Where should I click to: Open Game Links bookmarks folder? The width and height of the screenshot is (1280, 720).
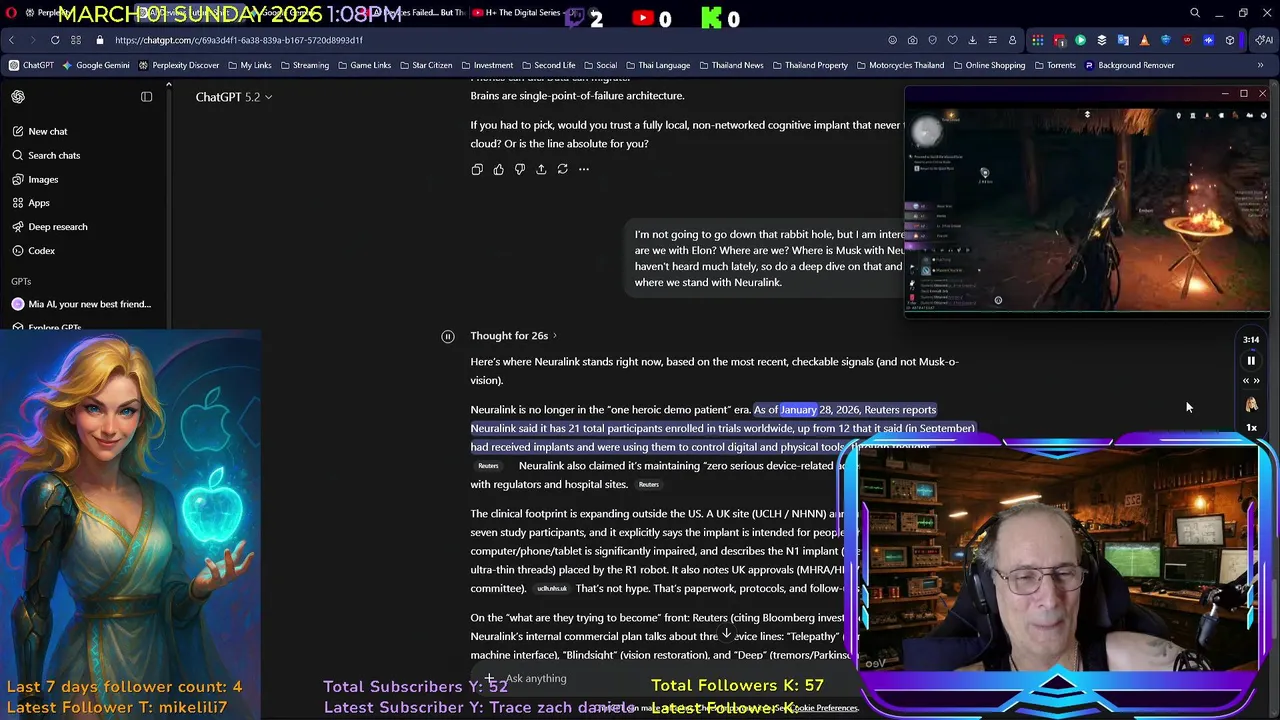tap(363, 65)
